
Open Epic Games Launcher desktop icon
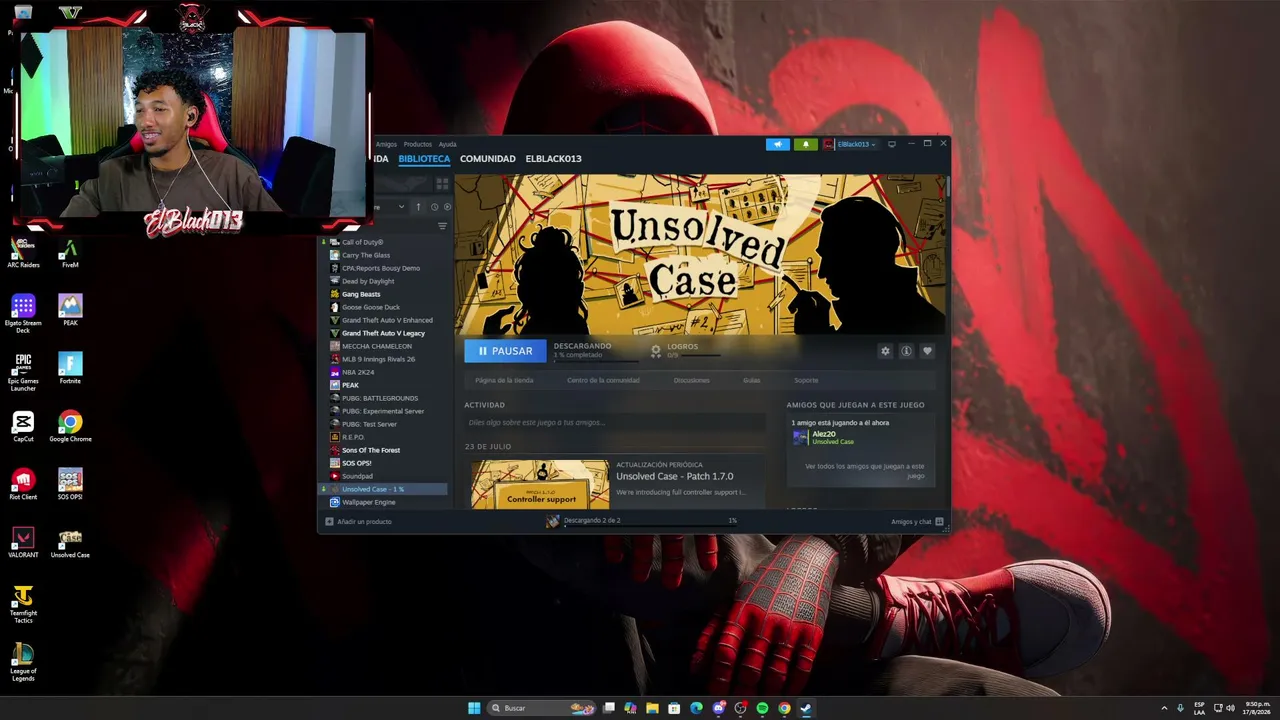(x=23, y=372)
